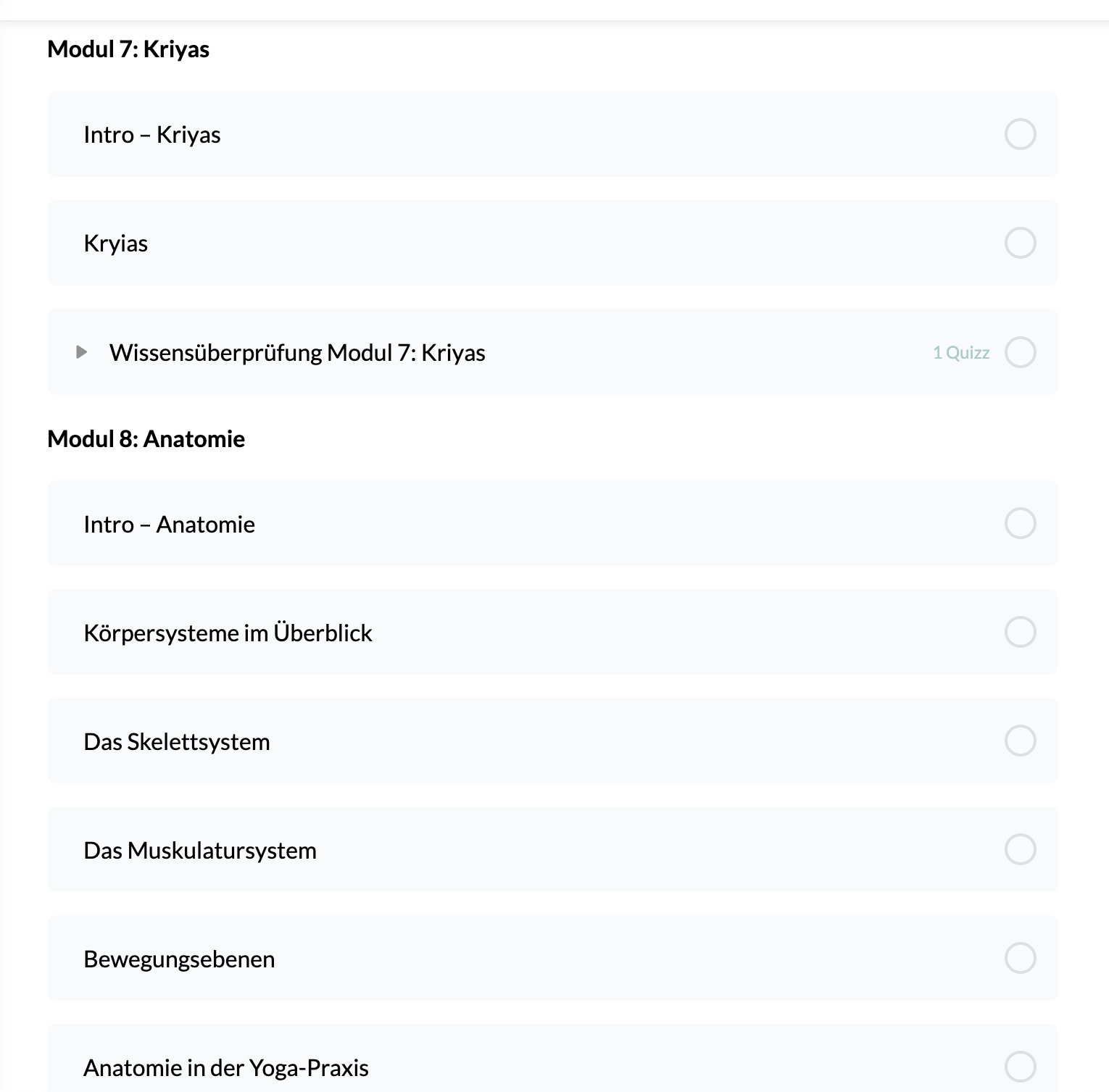
Task: Select the Bewegungsebenen lesson title
Action: click(179, 959)
